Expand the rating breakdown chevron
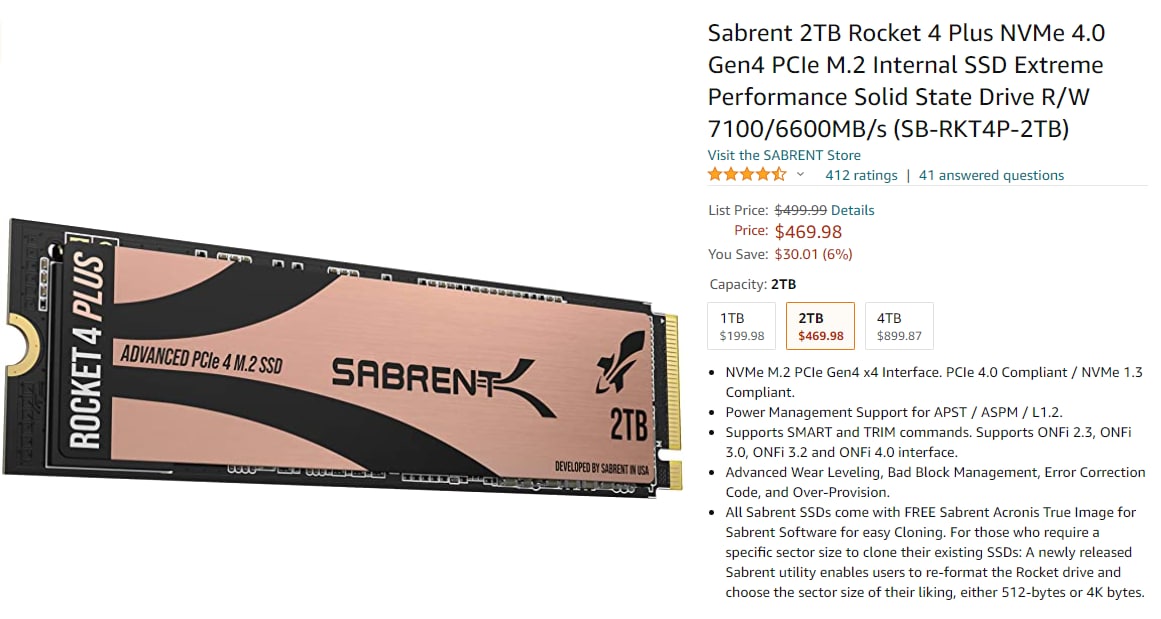Image resolution: width=1161 pixels, height=619 pixels. click(800, 175)
